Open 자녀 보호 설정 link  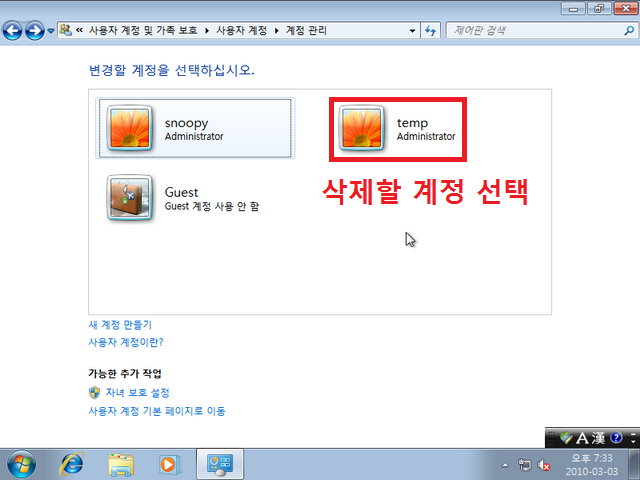point(138,393)
